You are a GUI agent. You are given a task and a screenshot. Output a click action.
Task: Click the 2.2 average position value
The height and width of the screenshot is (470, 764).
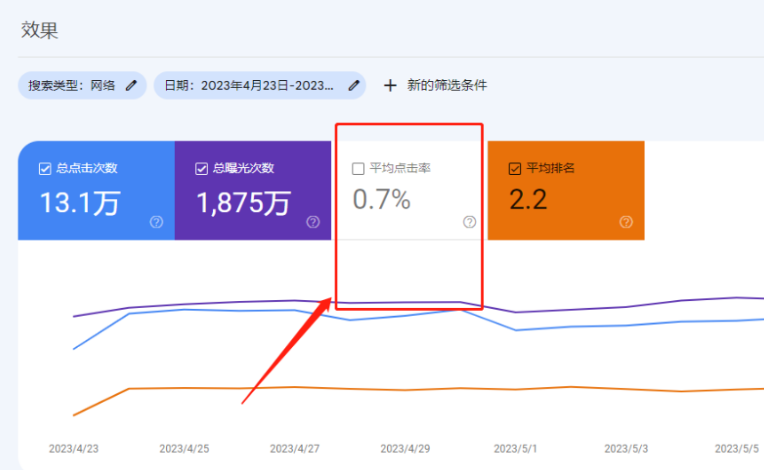[528, 200]
